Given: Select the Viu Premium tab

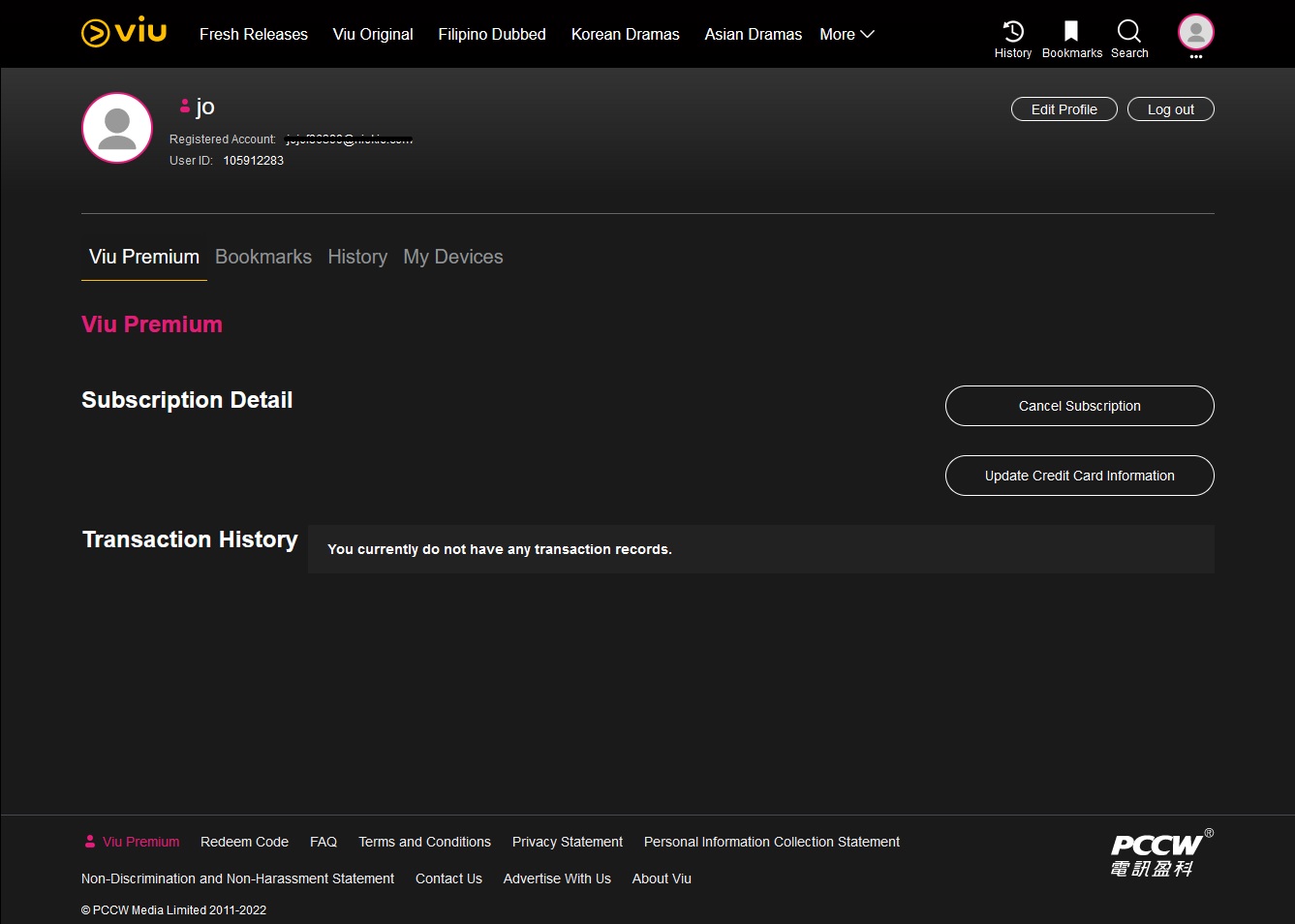Looking at the screenshot, I should tap(144, 257).
